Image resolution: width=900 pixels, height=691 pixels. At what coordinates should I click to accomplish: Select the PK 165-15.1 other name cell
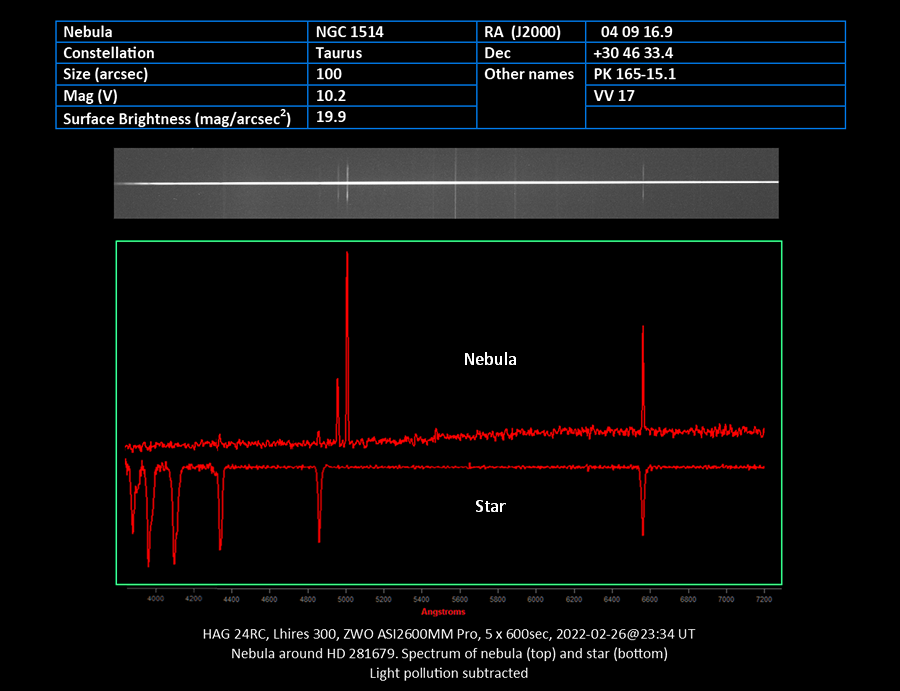[715, 74]
